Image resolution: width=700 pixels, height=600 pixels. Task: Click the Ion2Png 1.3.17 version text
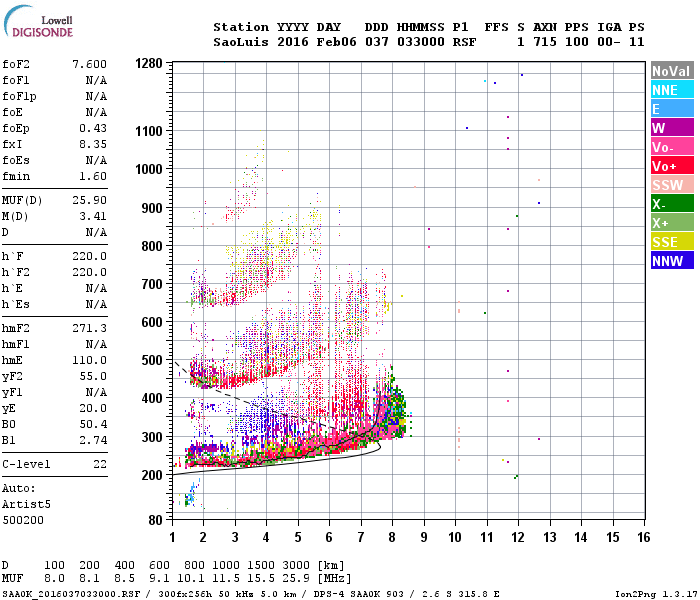coord(656,594)
